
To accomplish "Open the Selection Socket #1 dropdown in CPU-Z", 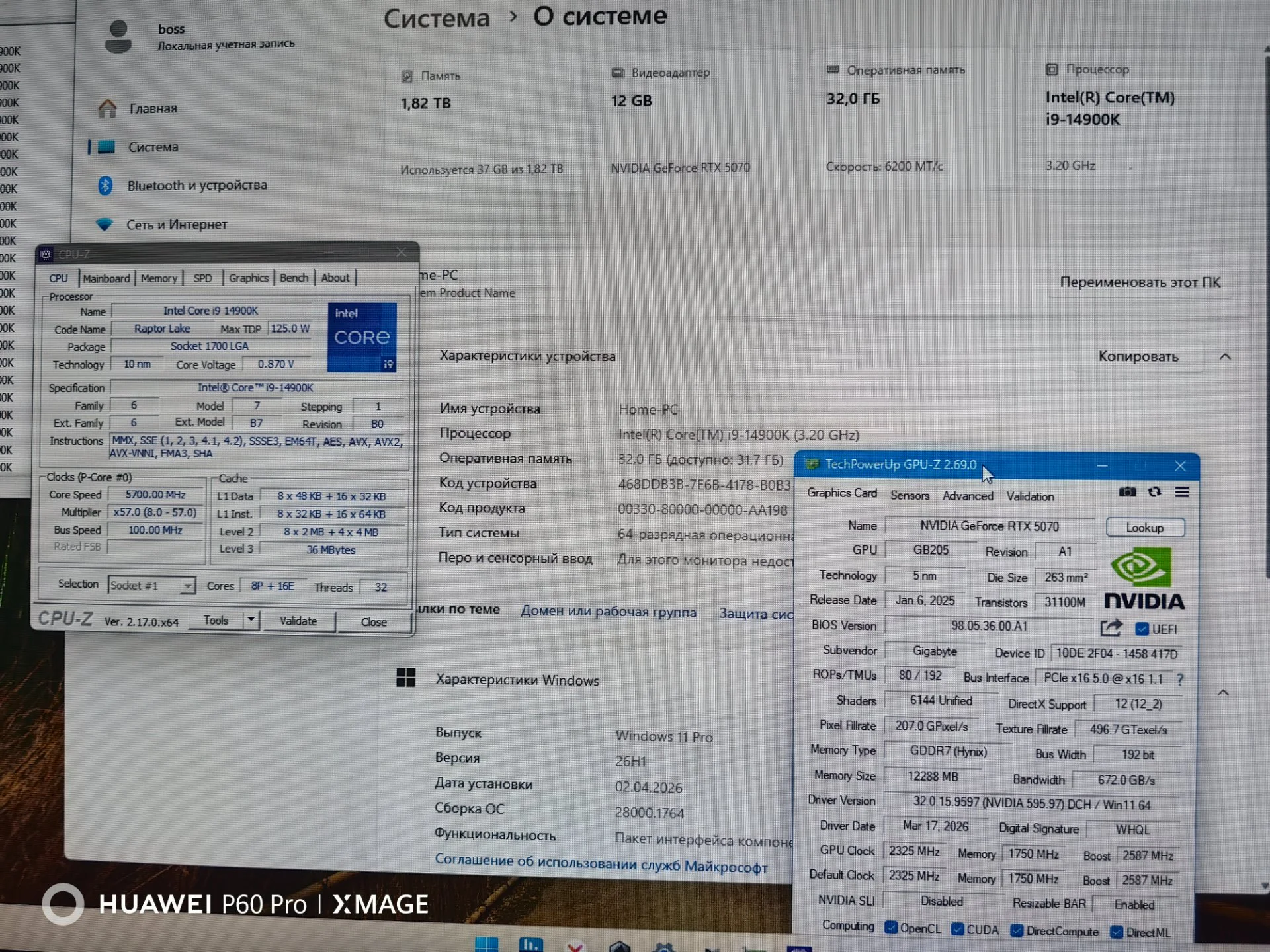I will 151,586.
